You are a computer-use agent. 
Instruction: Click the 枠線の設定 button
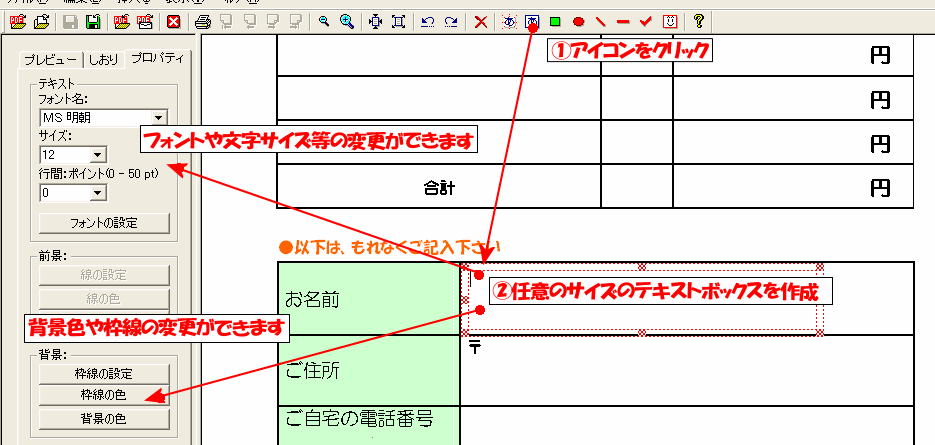(104, 374)
